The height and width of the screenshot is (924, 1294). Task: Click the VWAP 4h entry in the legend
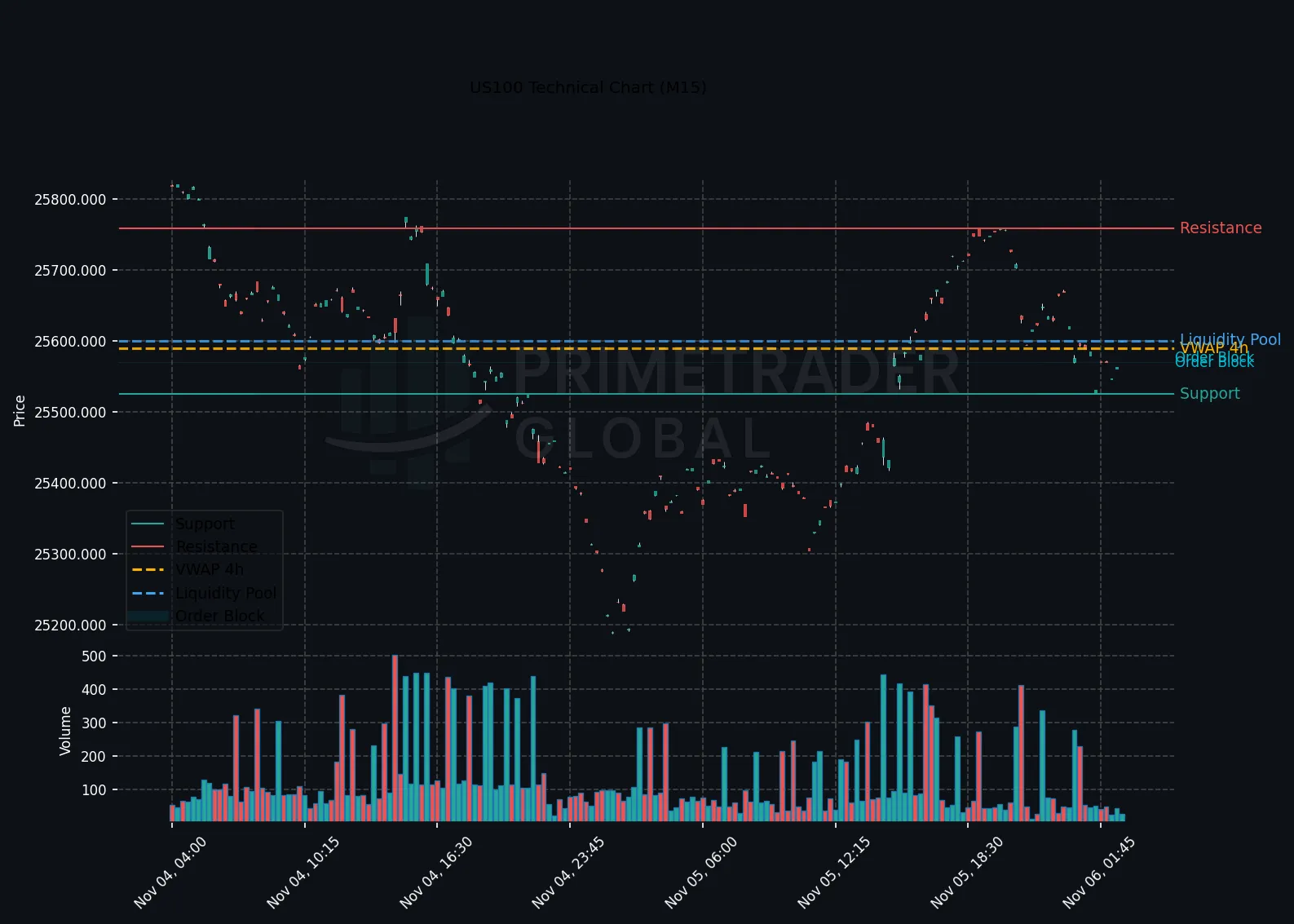(210, 570)
